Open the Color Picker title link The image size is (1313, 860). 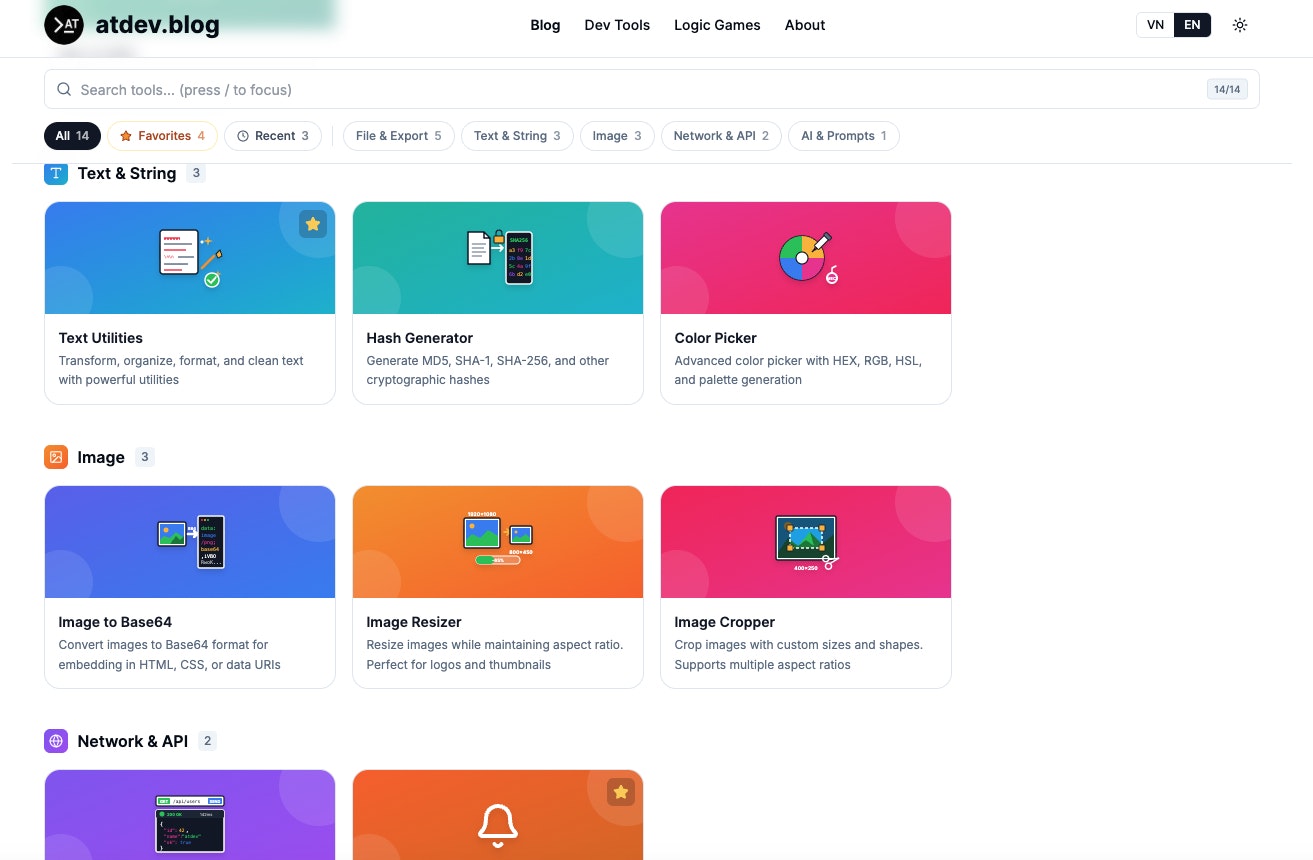pyautogui.click(x=716, y=338)
